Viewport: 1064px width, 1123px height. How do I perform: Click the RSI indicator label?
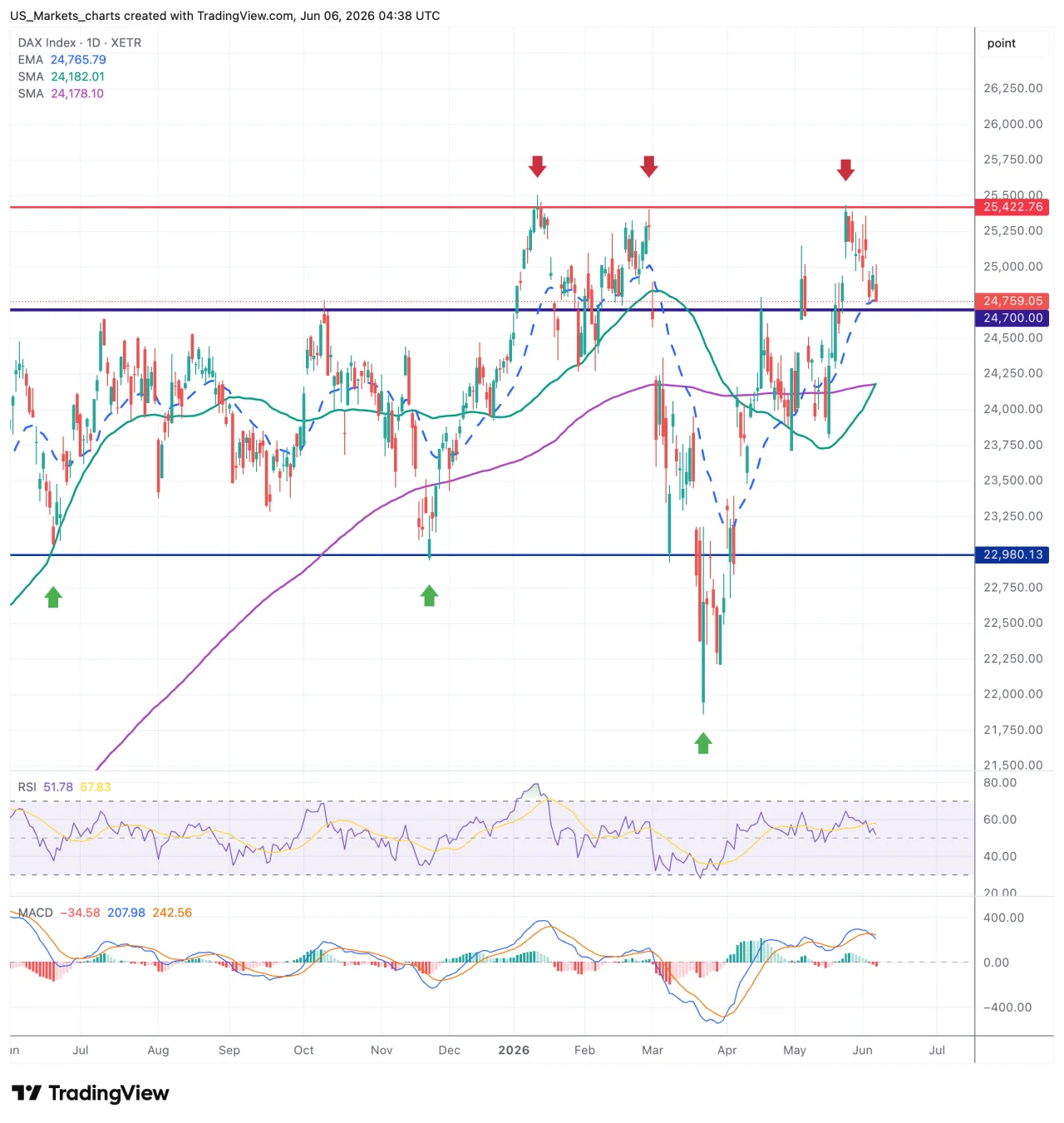point(27,787)
